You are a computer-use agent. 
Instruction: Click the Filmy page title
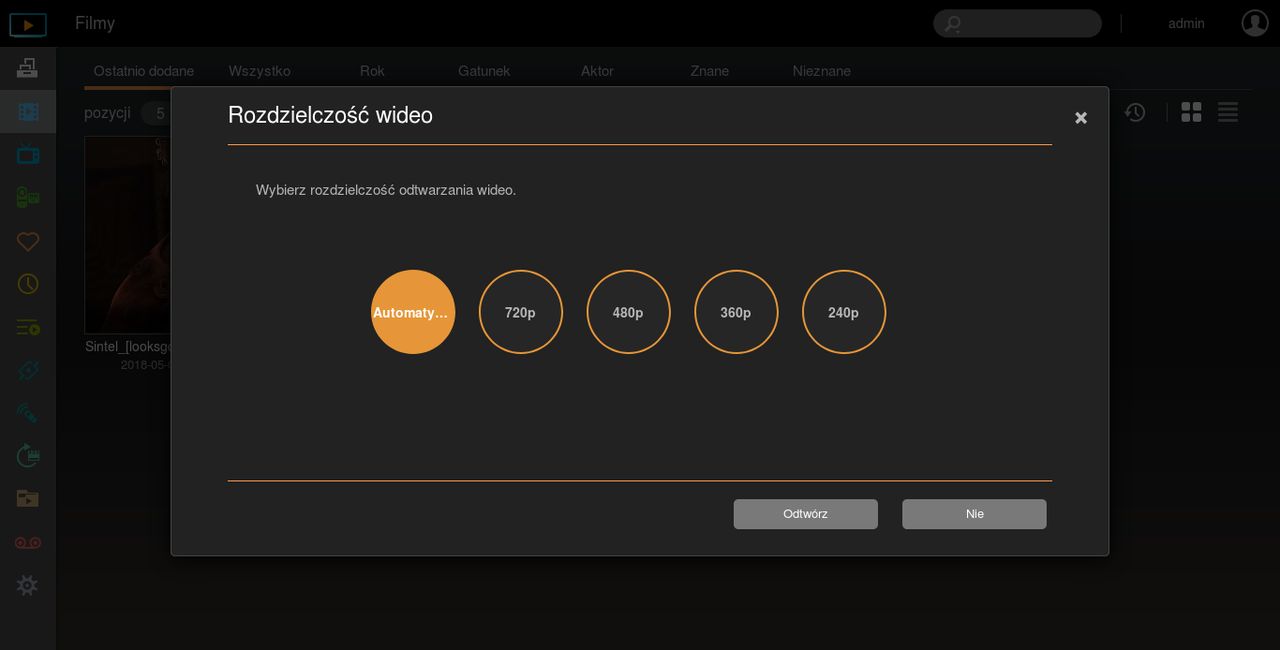click(x=95, y=23)
